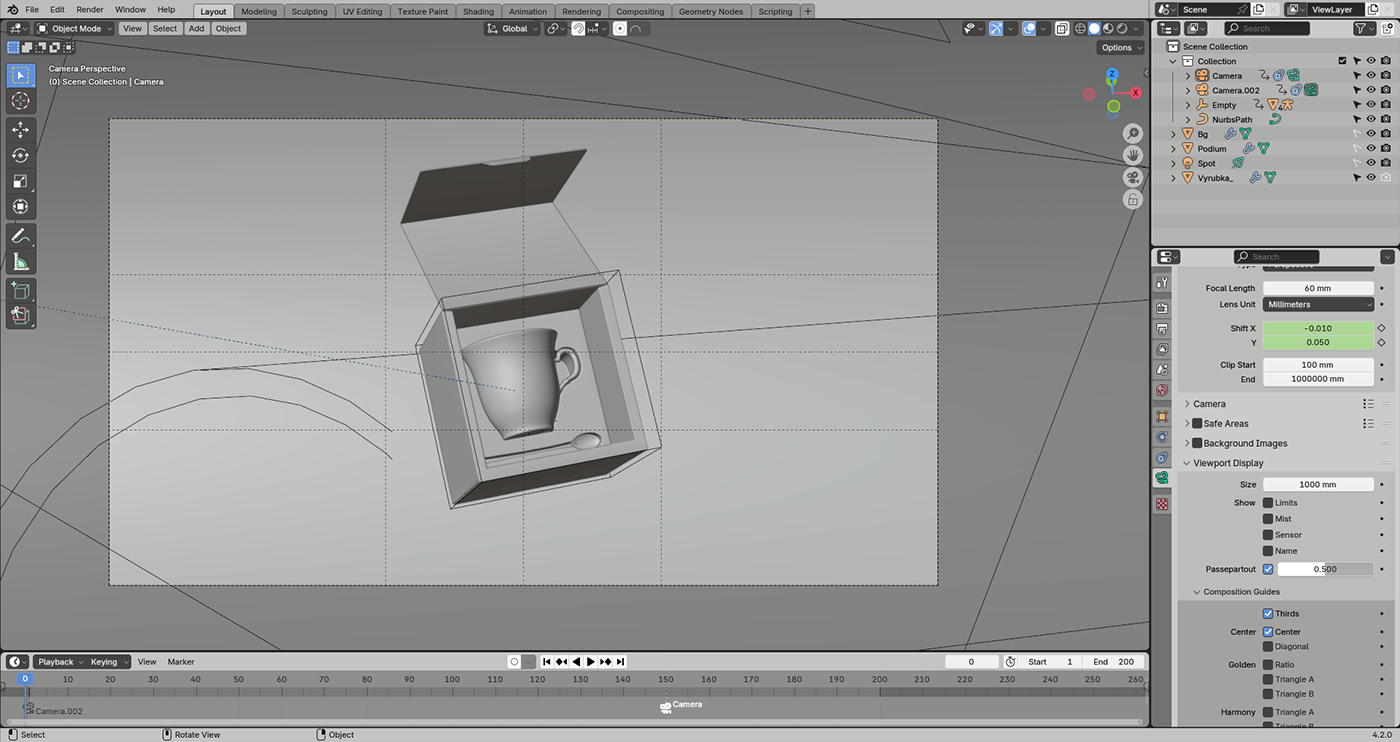Switch to the Shading workspace tab
1400x742 pixels.
coord(478,12)
